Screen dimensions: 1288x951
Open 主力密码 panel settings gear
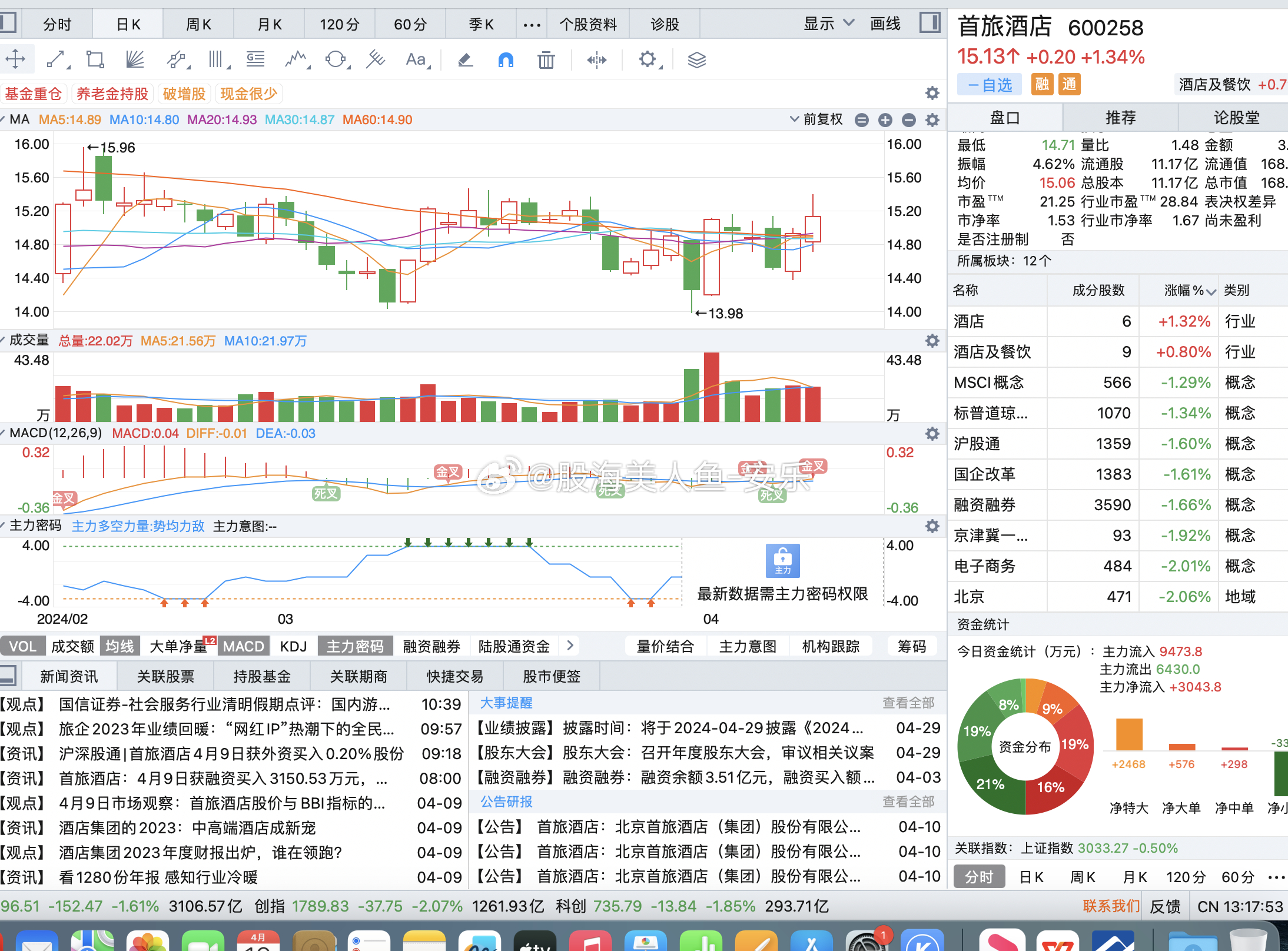pos(932,526)
